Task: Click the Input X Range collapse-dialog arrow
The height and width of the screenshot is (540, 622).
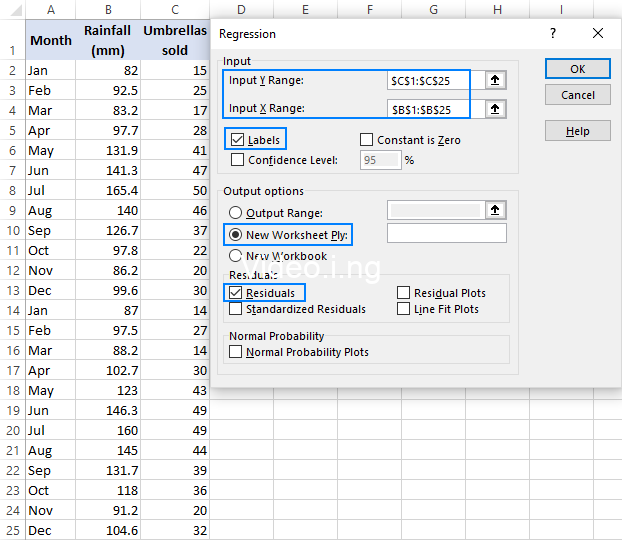Action: [495, 109]
